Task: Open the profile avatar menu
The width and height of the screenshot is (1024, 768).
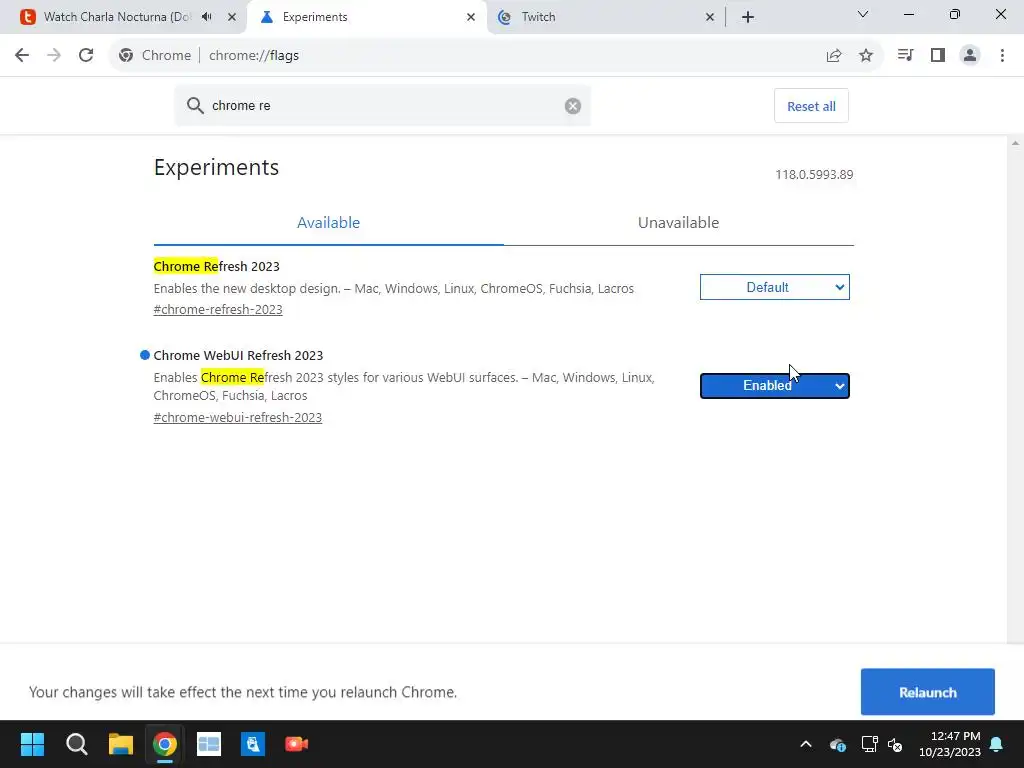Action: click(970, 56)
